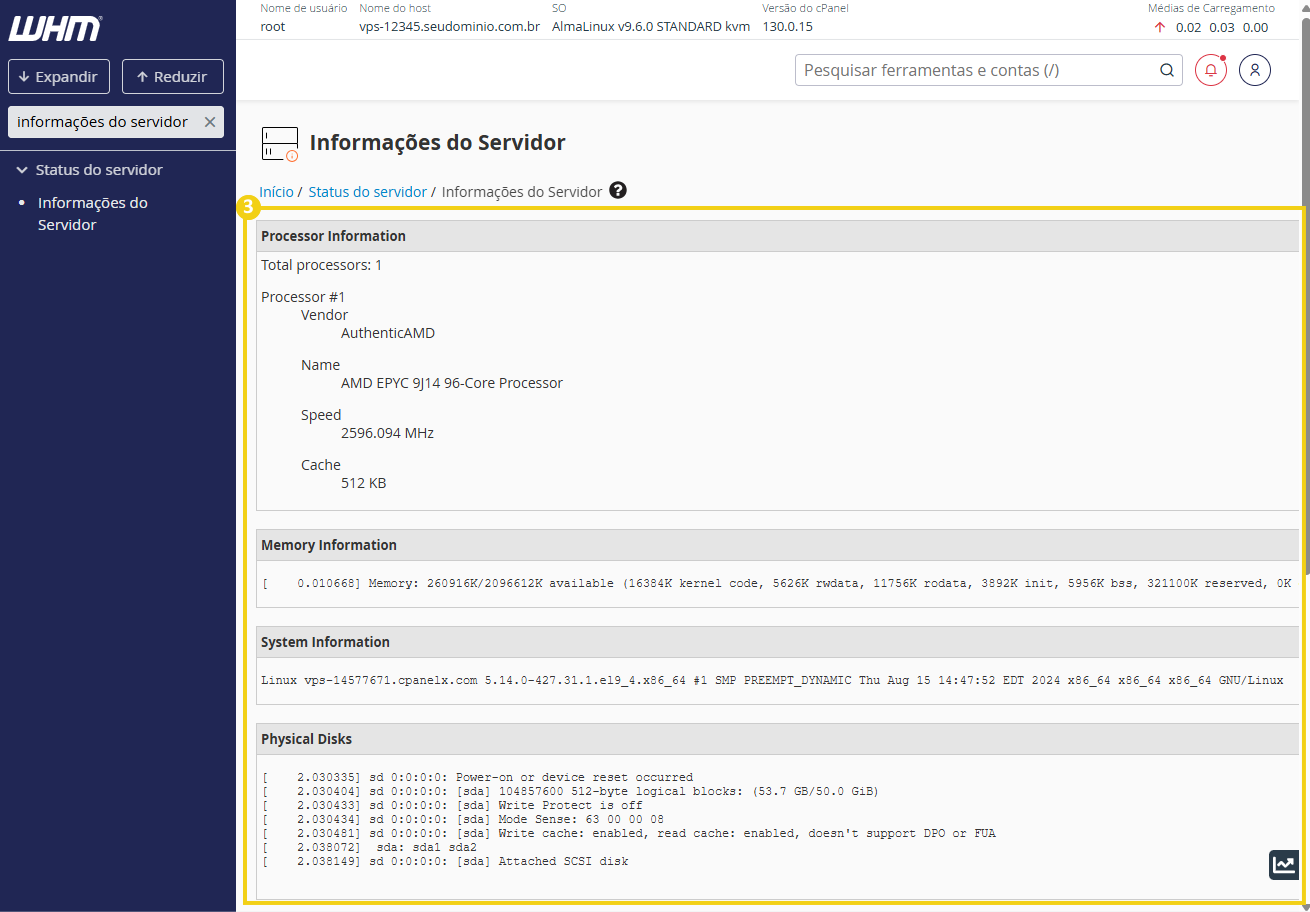The image size is (1310, 912).
Task: Select Informações do Servidor in the sidebar
Action: pyautogui.click(x=92, y=213)
